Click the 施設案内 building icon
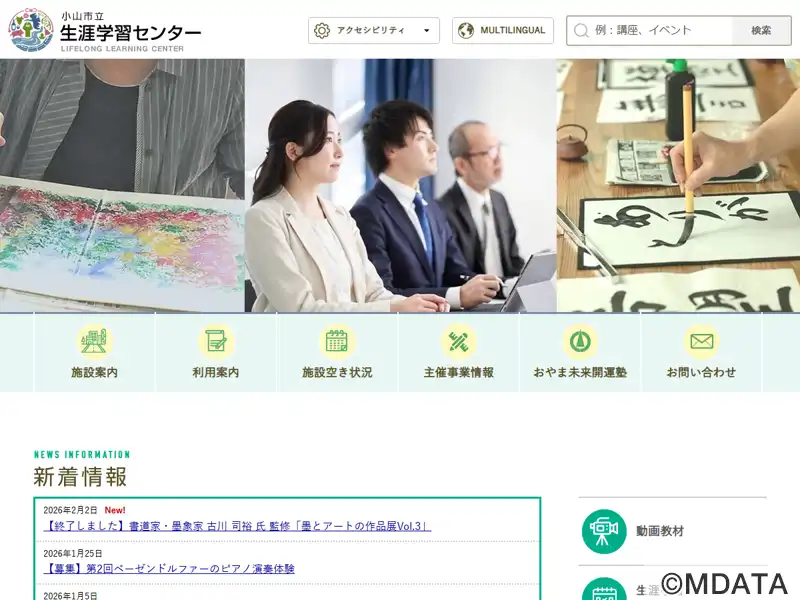Viewport: 800px width, 600px height. pyautogui.click(x=94, y=341)
